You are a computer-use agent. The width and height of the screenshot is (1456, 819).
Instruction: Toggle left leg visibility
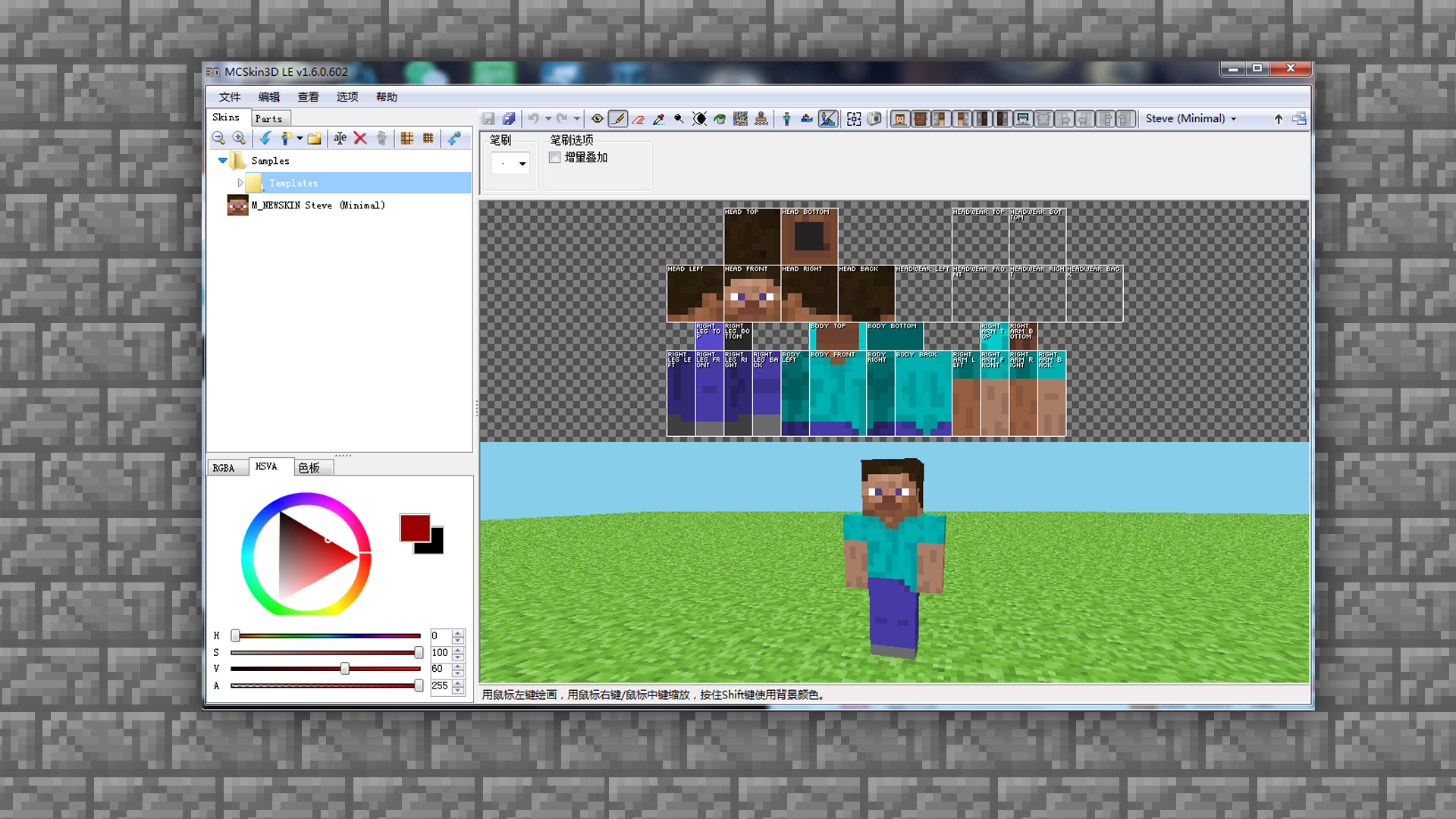click(982, 119)
